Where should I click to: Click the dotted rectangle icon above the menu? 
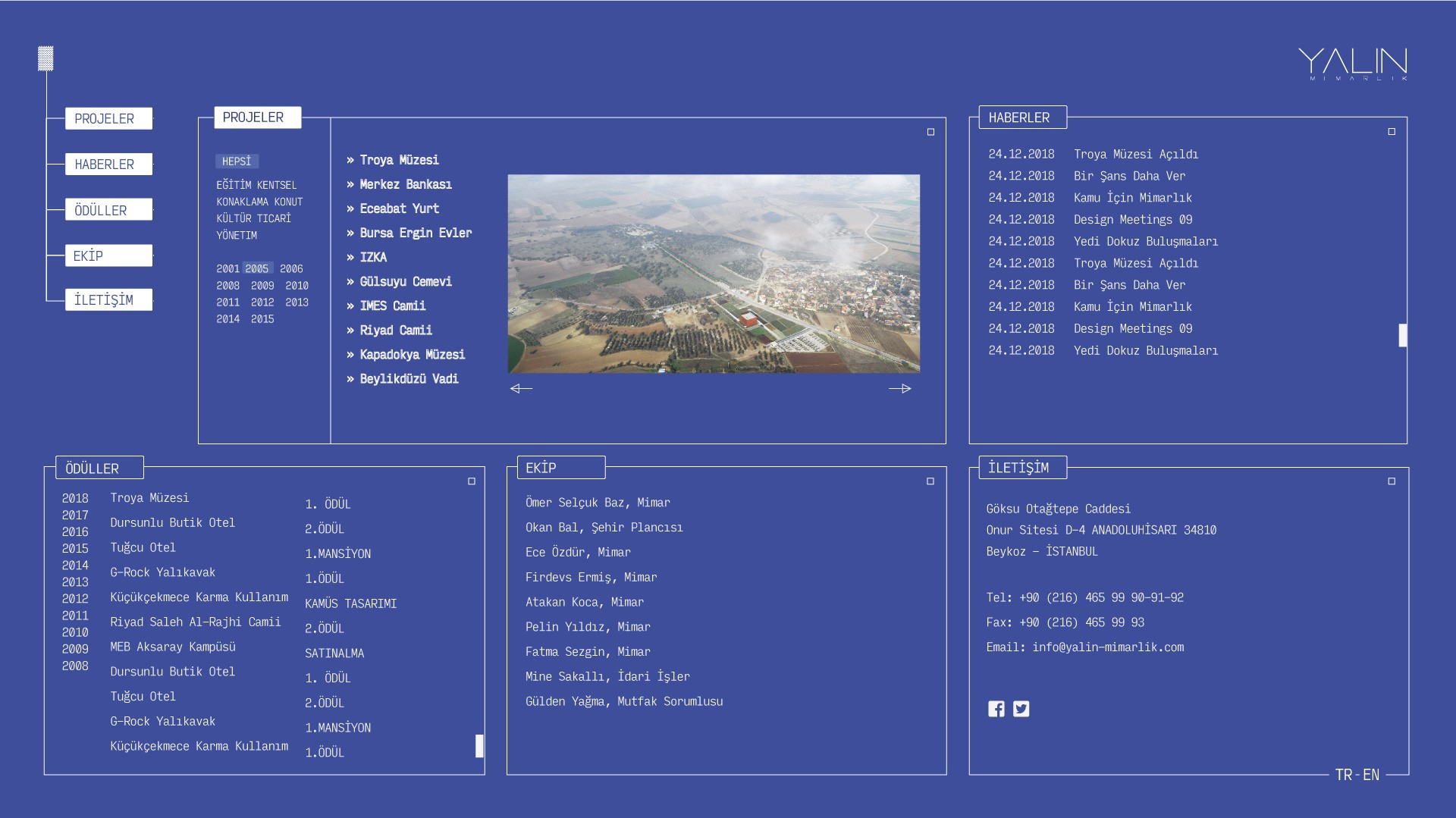pyautogui.click(x=45, y=58)
